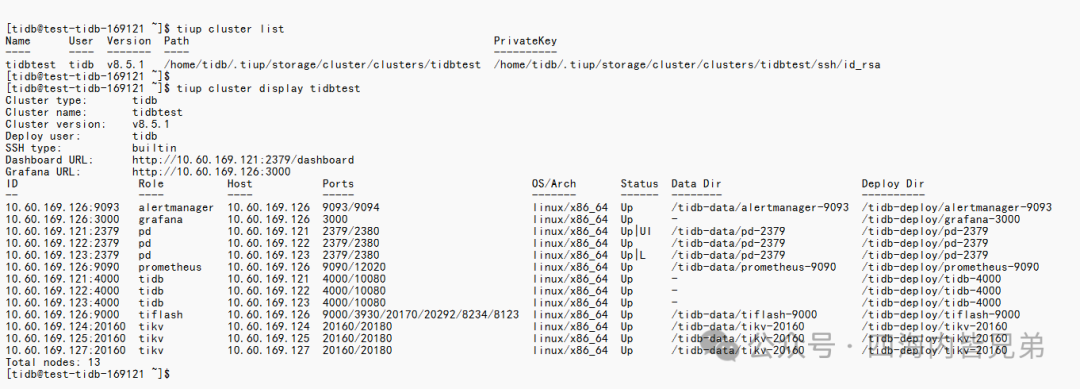
Task: Click the 'Up|L' status of pd leader
Action: 633,255
